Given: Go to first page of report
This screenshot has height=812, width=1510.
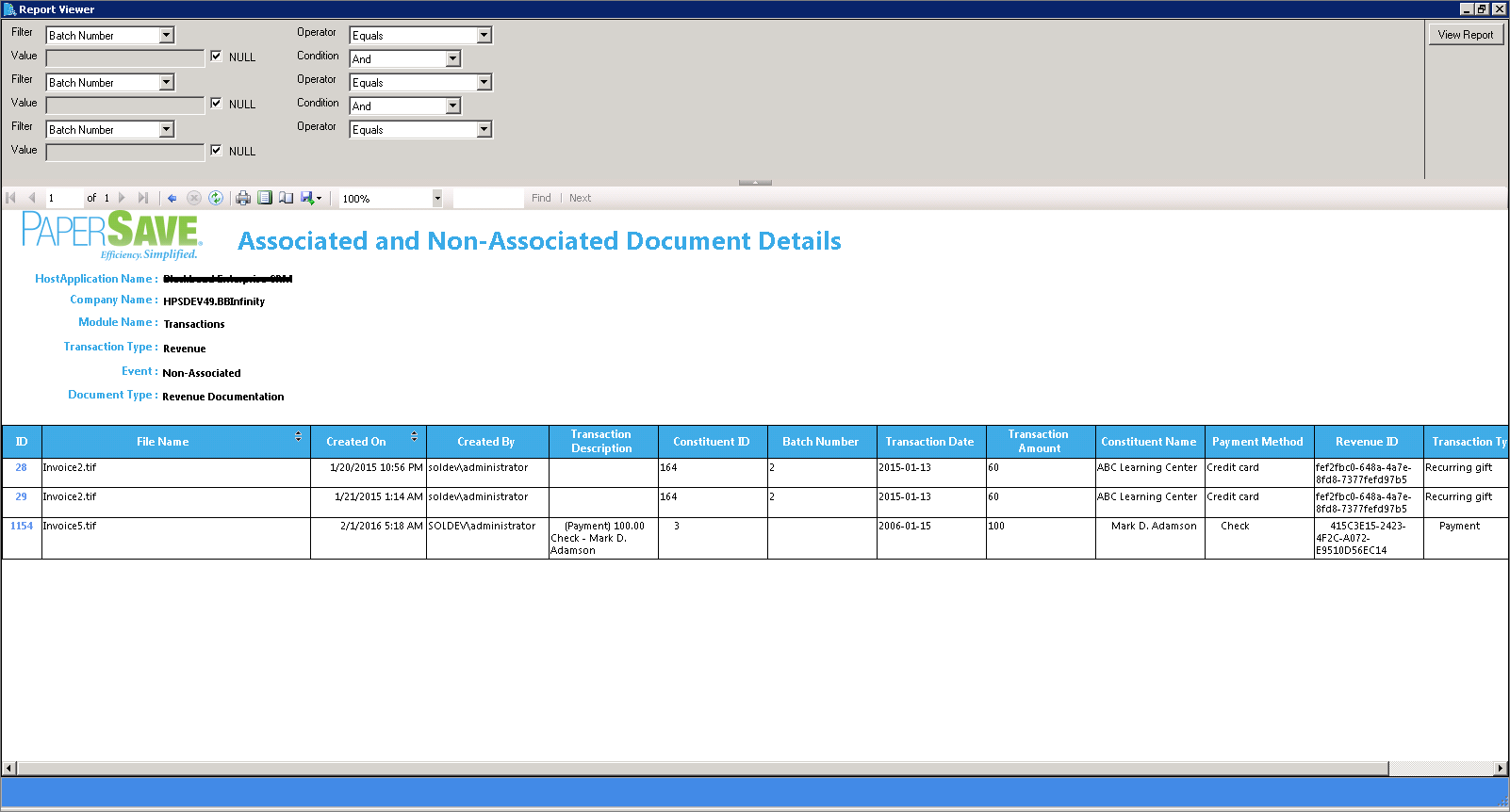Looking at the screenshot, I should [11, 198].
